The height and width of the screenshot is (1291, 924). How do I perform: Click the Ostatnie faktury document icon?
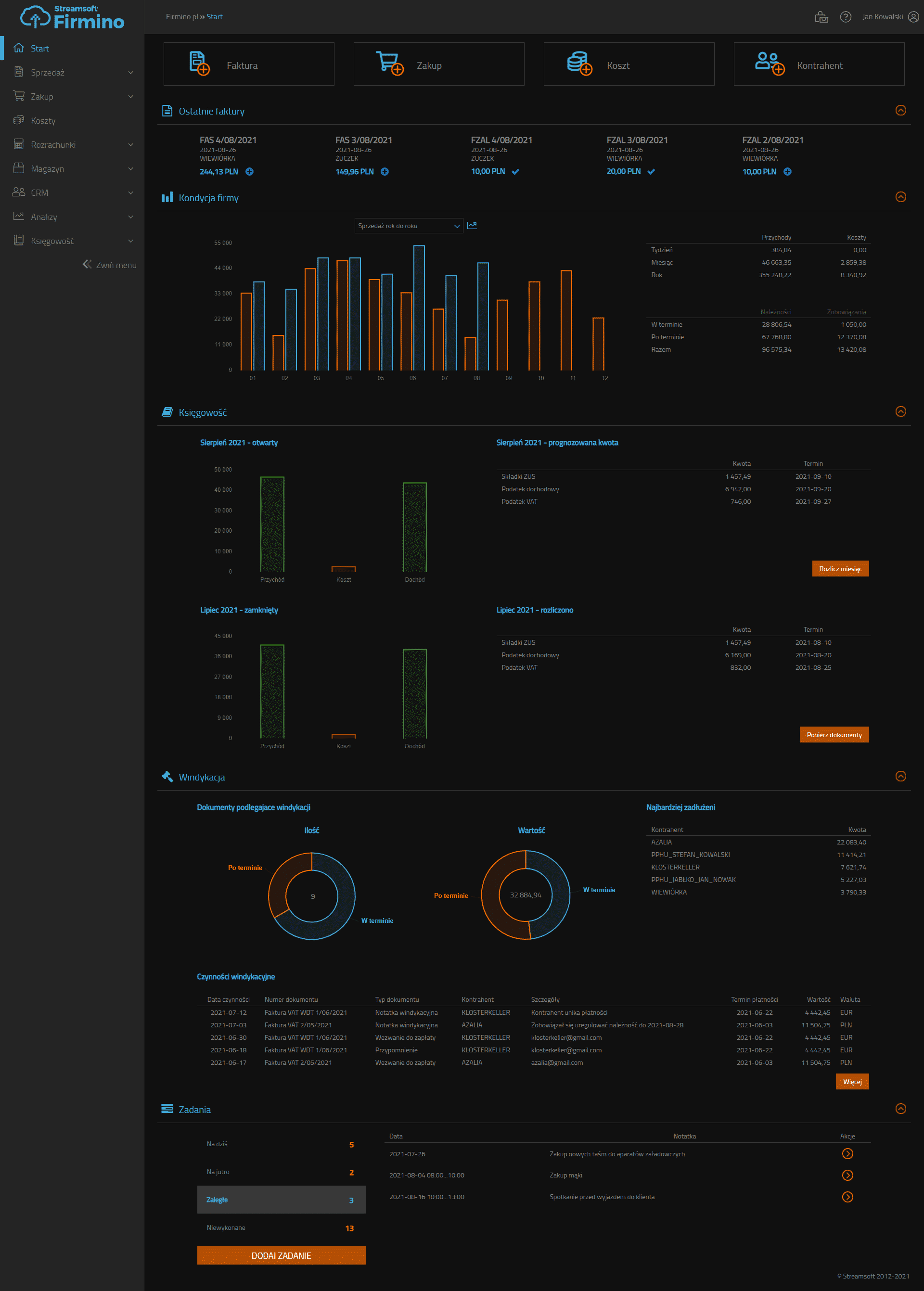[167, 110]
